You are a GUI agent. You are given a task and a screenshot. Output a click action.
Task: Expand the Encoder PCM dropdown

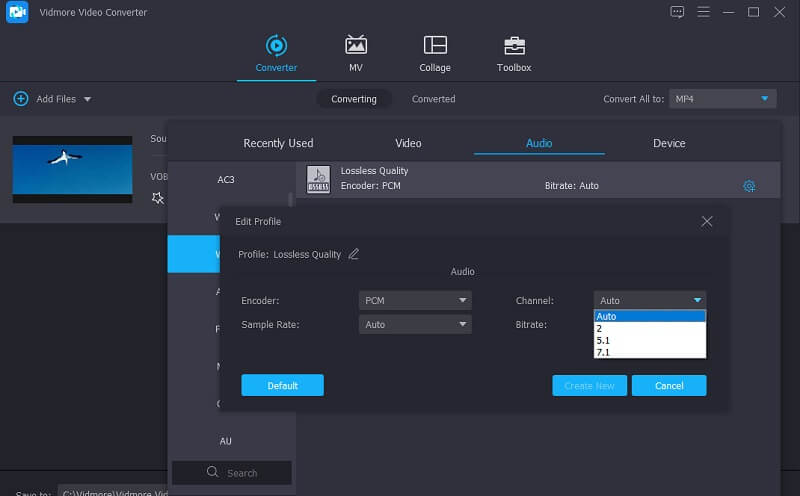(x=415, y=300)
